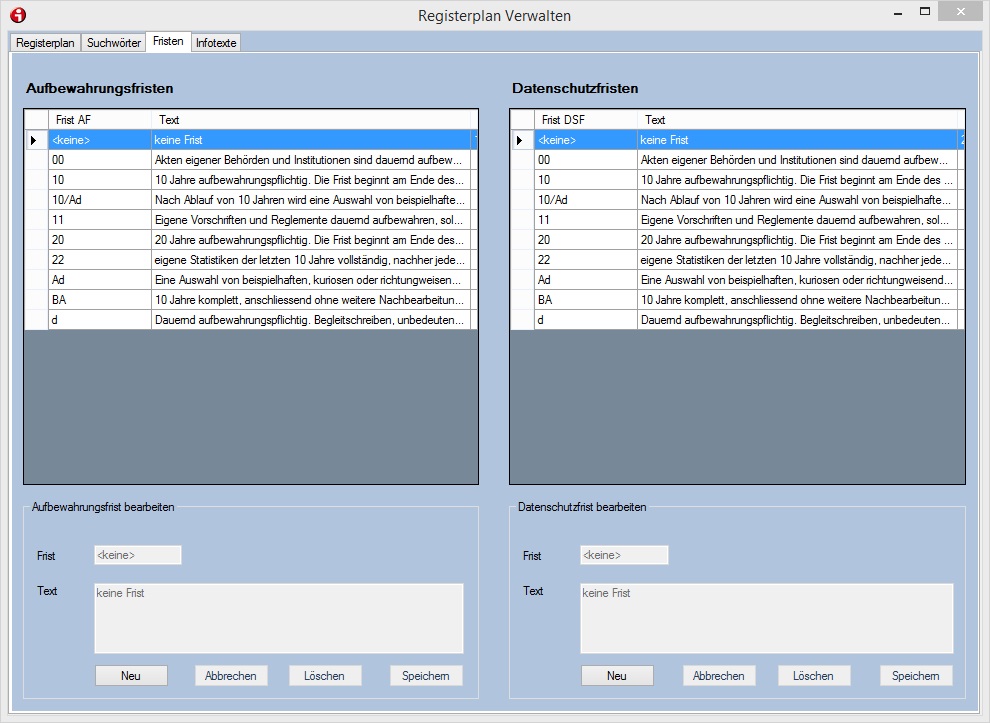The height and width of the screenshot is (723, 990).
Task: Click Neu under Datenschutzfrist bearbeiten
Action: [617, 676]
